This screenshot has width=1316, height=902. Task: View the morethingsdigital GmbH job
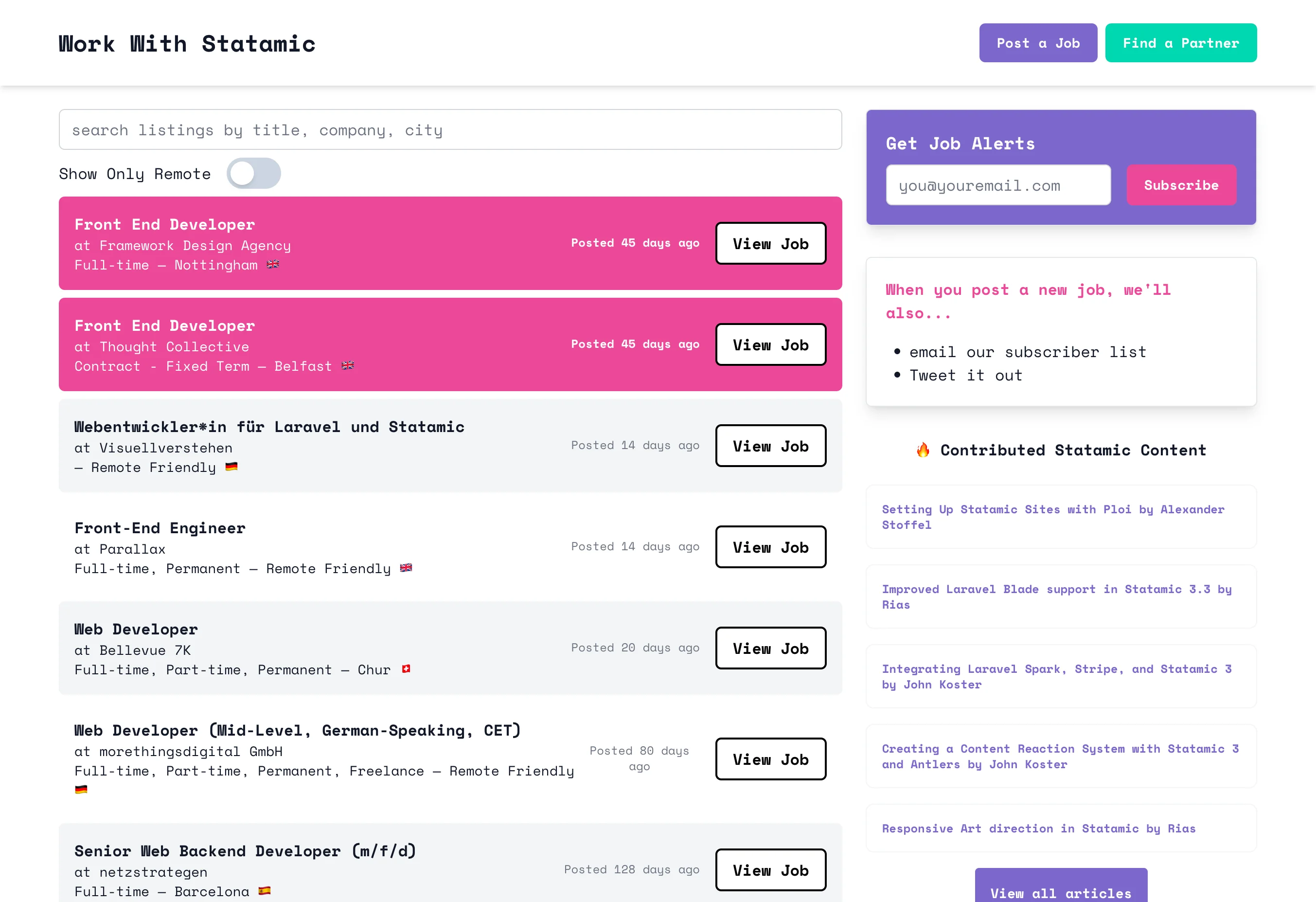(771, 759)
